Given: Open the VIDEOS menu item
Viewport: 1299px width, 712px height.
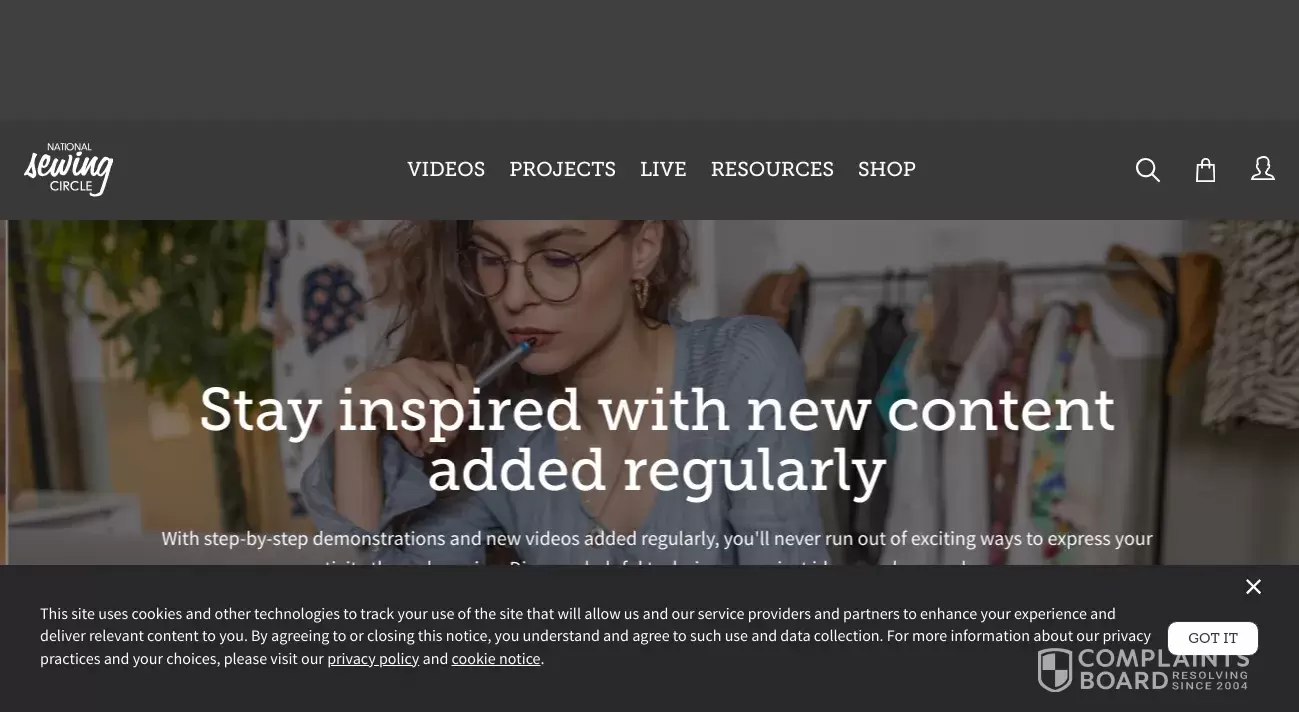Looking at the screenshot, I should [x=446, y=169].
